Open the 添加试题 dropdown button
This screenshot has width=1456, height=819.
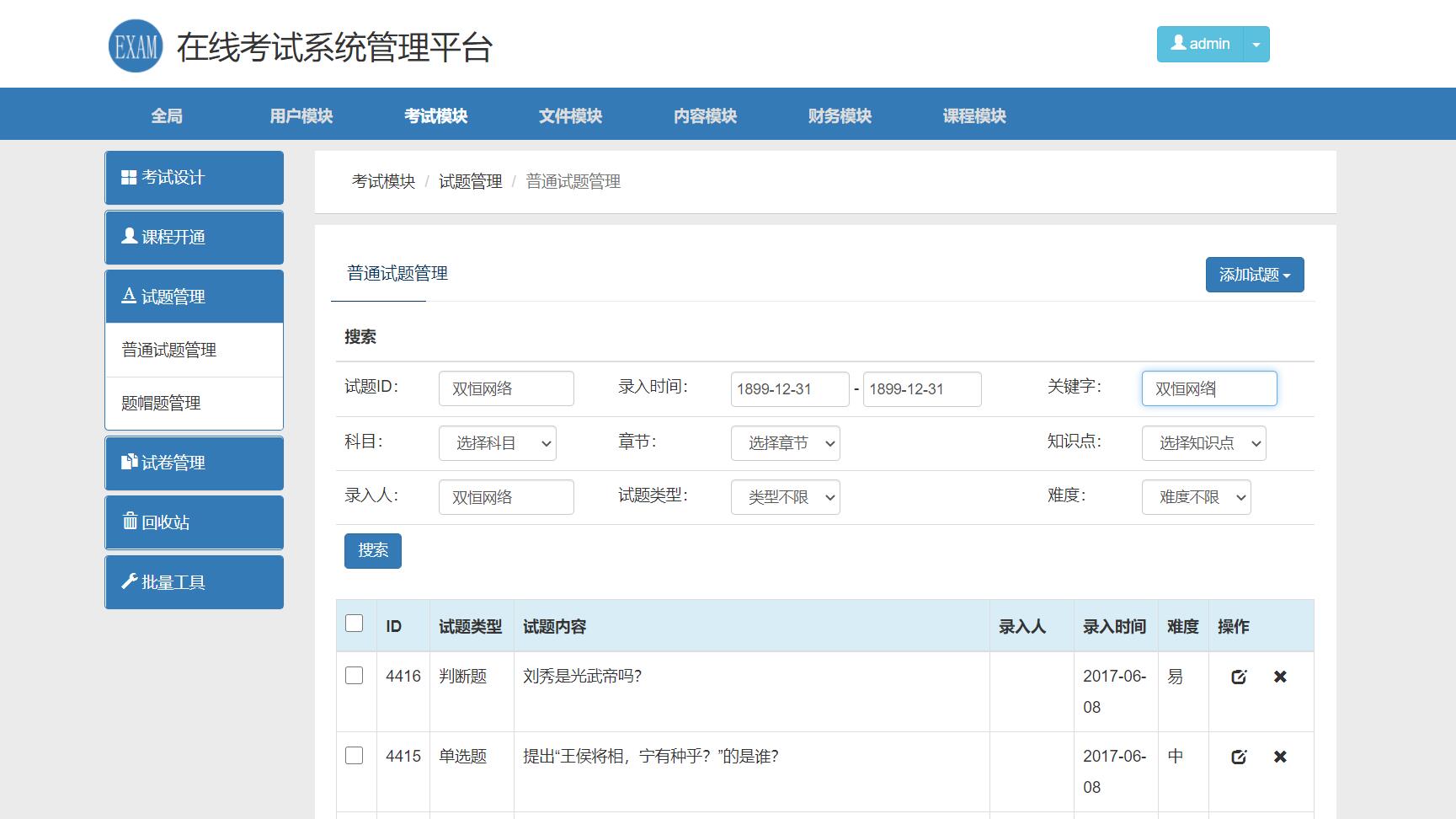click(1254, 275)
